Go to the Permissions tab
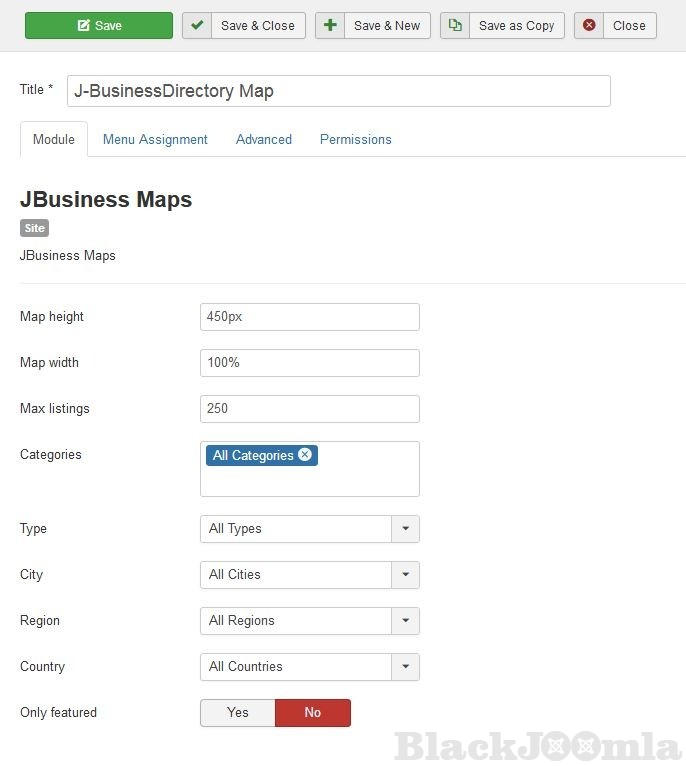 [355, 139]
